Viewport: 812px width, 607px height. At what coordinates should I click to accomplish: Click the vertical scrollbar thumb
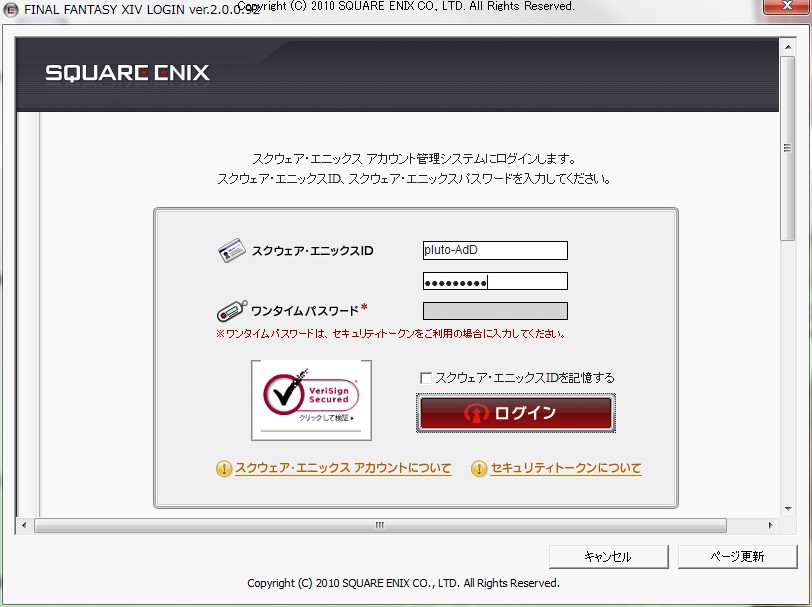tap(788, 149)
